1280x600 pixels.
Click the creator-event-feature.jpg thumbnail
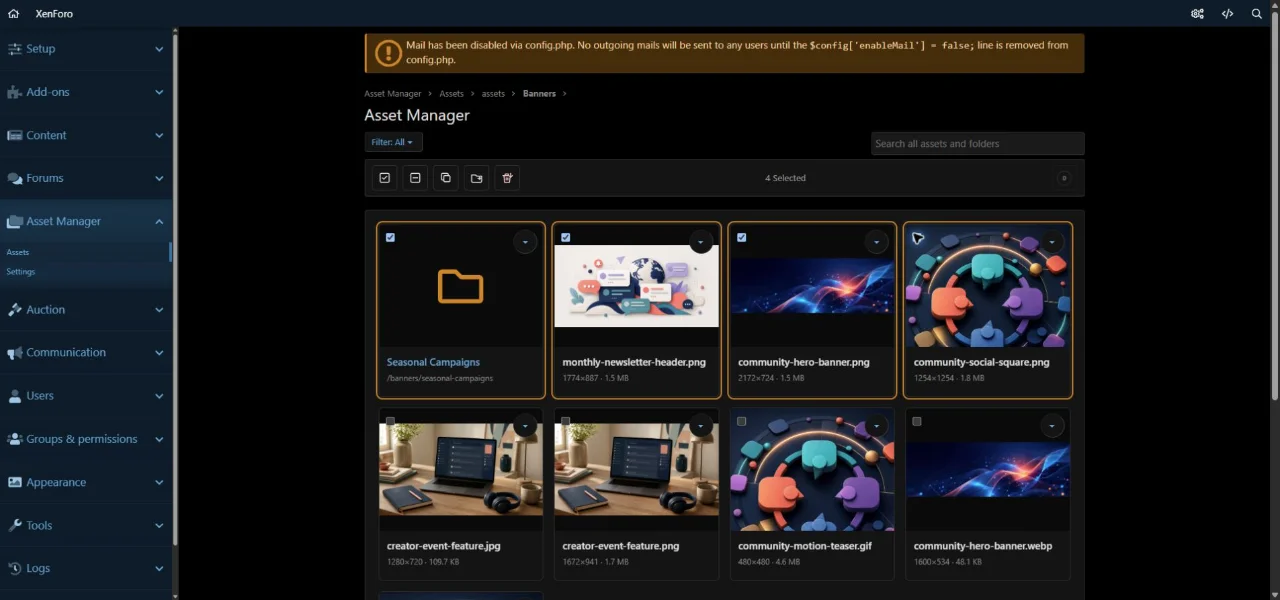pos(461,470)
